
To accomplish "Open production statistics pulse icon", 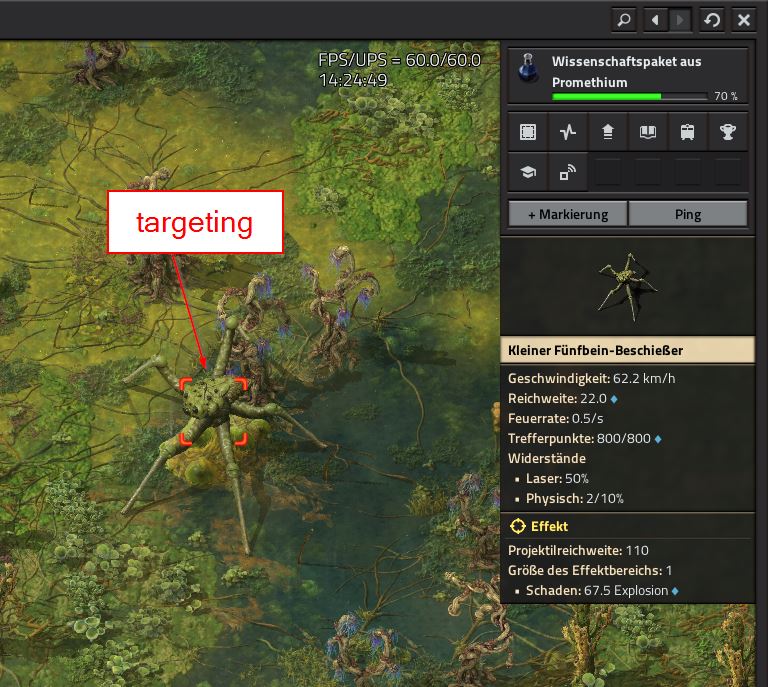I will coord(568,132).
